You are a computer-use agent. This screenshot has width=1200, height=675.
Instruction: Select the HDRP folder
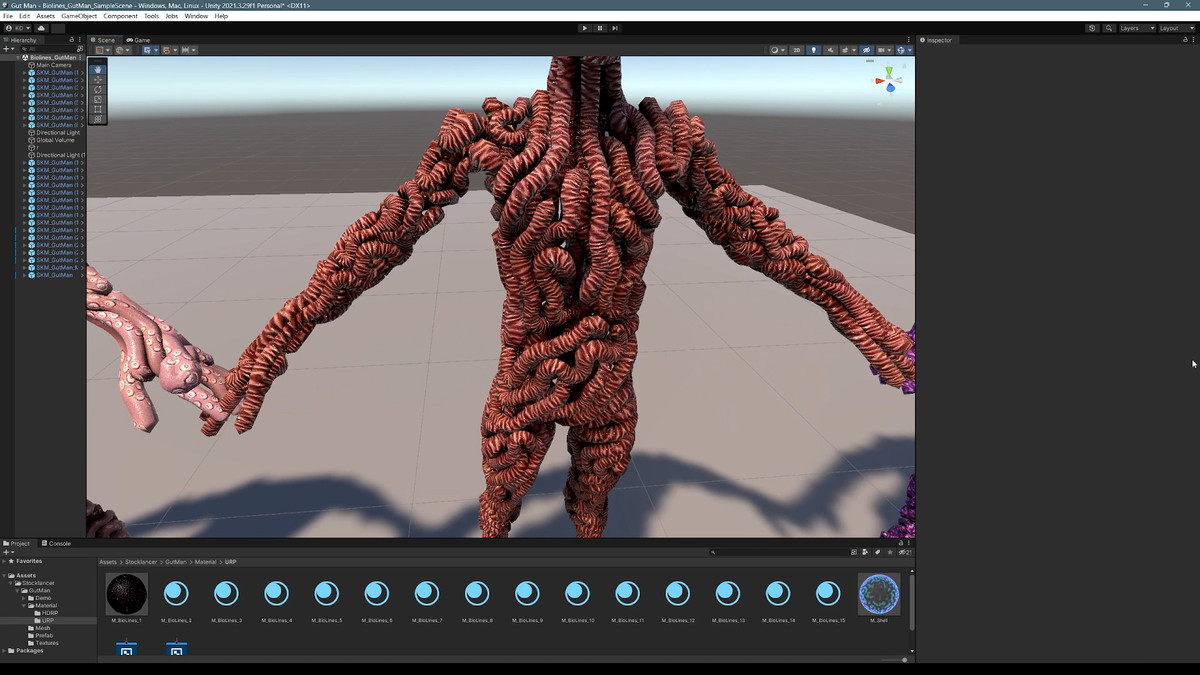tap(49, 613)
